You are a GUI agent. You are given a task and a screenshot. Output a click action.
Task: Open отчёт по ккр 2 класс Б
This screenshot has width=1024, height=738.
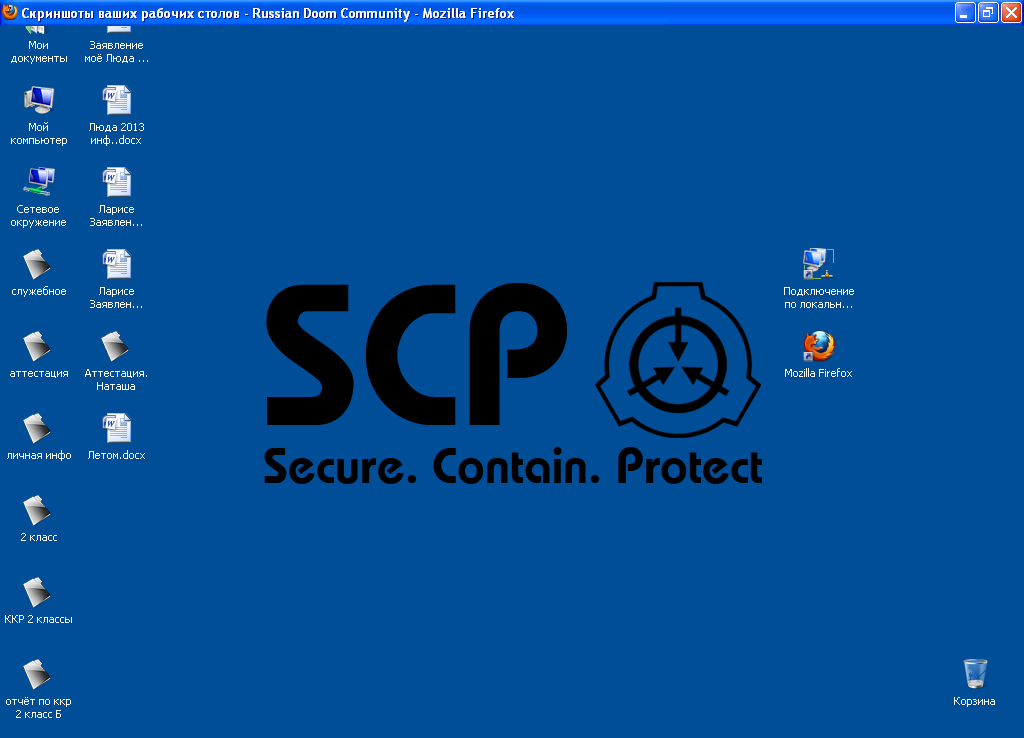pyautogui.click(x=38, y=690)
